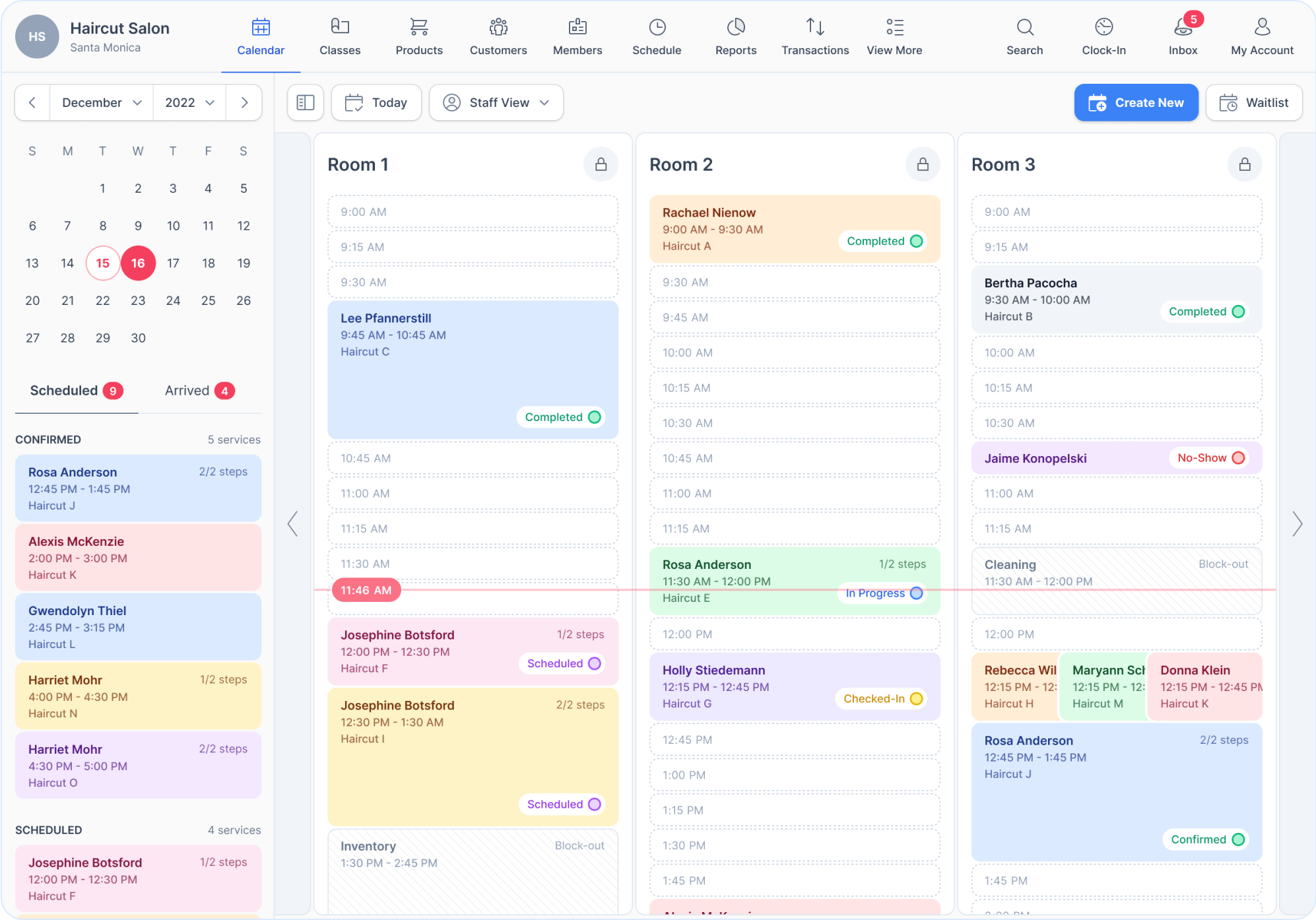
Task: Open the Reports pie chart icon
Action: click(736, 27)
